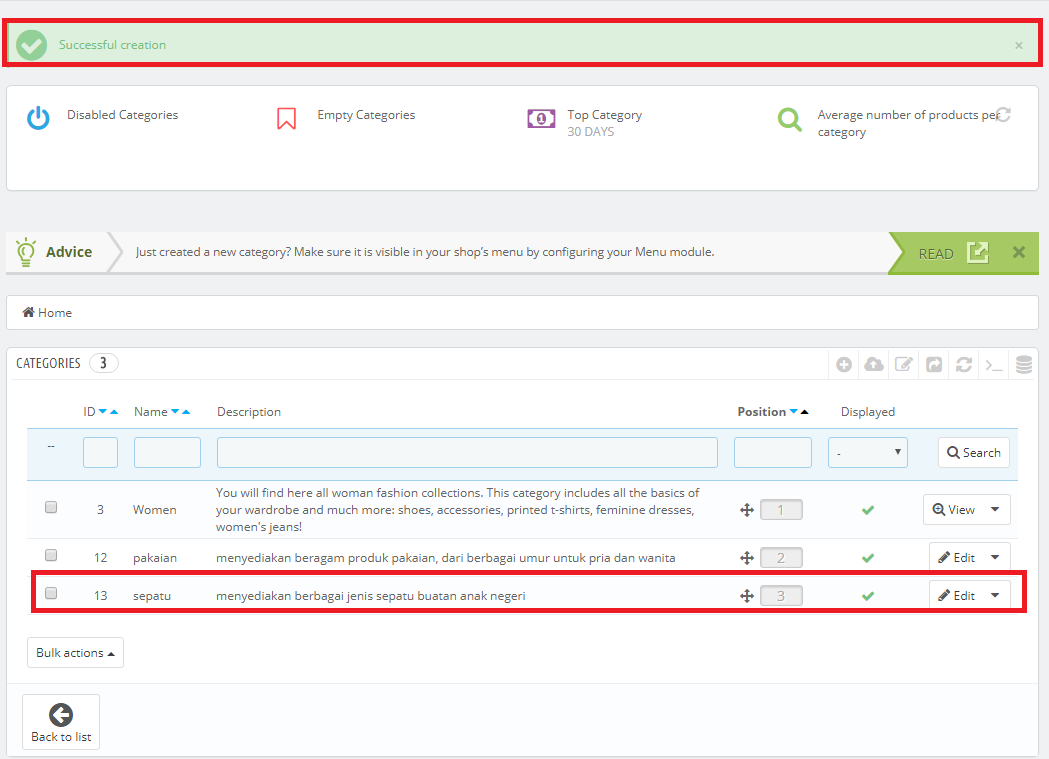Expand the arrow next to View for Women
The image size is (1049, 759).
[x=995, y=510]
